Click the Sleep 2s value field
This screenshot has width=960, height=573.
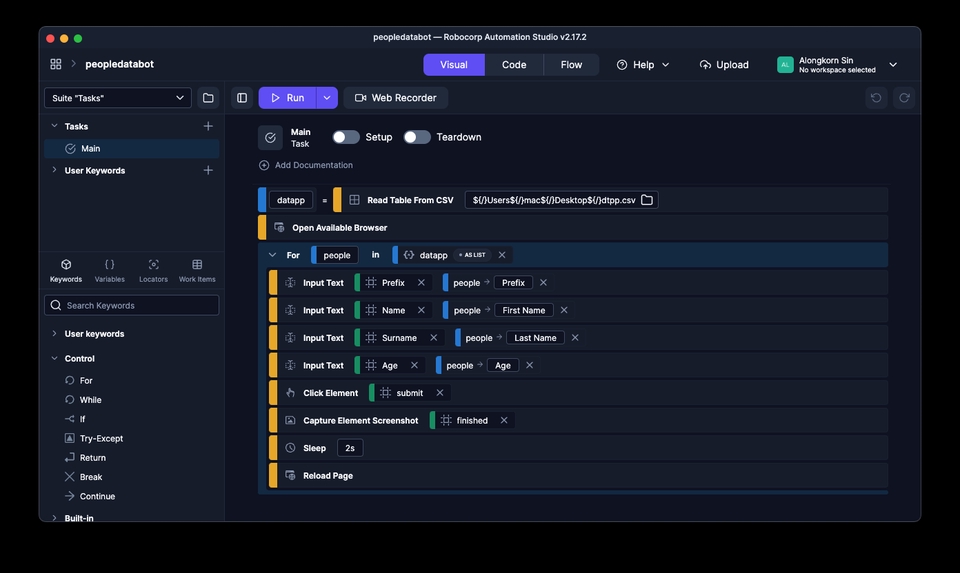tap(350, 448)
